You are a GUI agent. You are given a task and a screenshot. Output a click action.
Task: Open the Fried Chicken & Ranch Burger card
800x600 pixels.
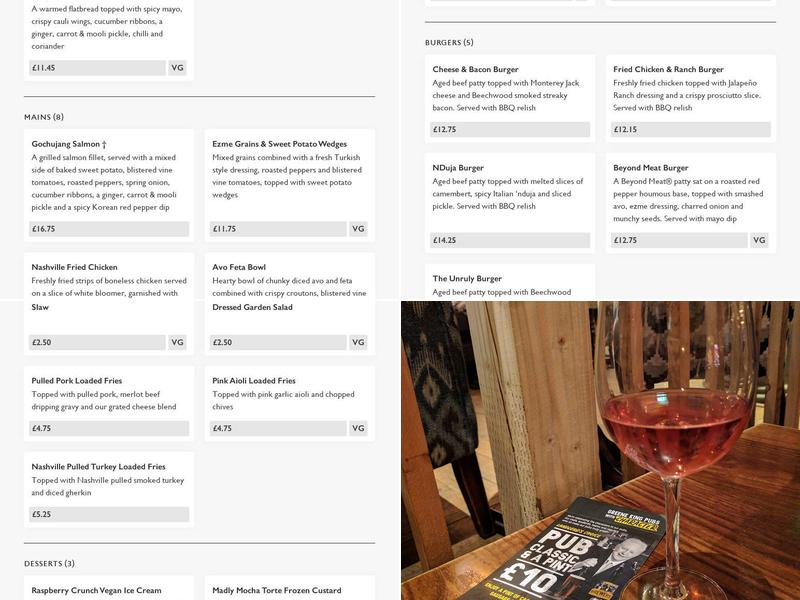point(691,98)
